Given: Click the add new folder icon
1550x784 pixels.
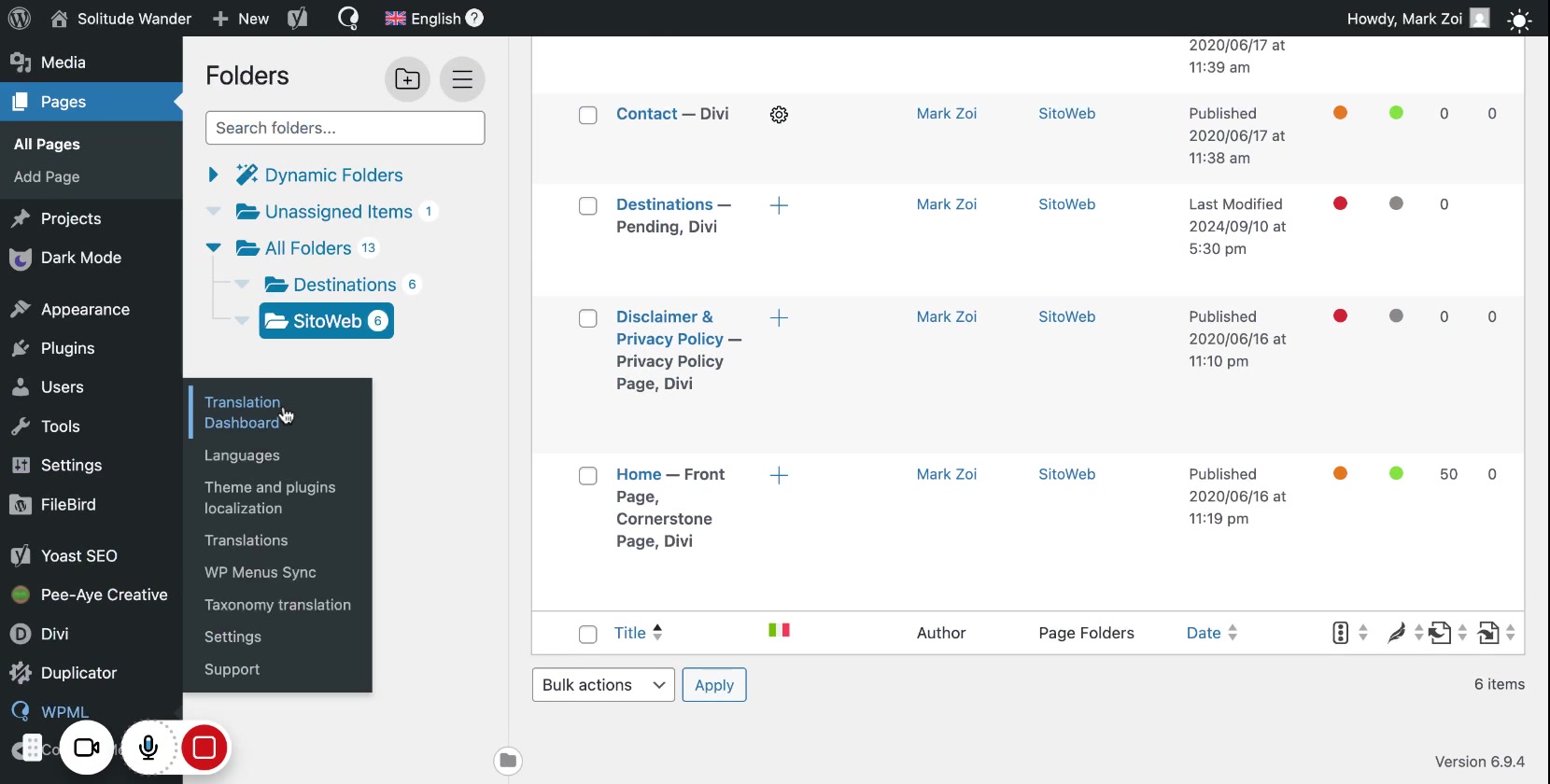Looking at the screenshot, I should [x=407, y=79].
